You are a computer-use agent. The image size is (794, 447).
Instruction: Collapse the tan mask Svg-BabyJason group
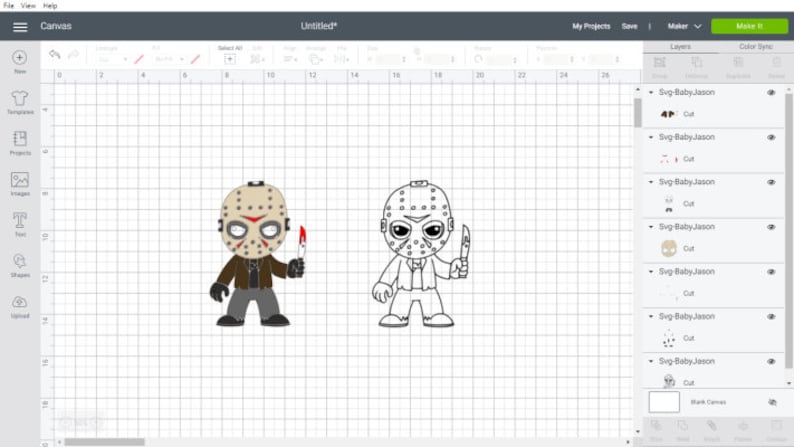pyautogui.click(x=651, y=227)
